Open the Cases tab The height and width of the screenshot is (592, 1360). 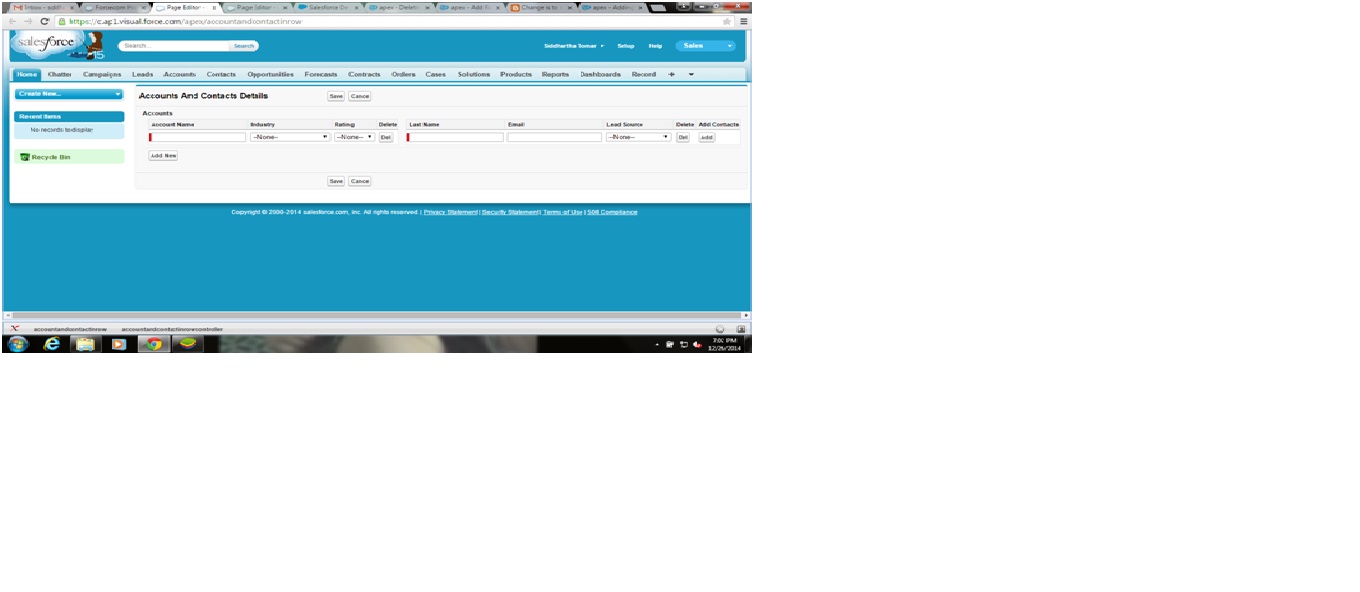436,74
